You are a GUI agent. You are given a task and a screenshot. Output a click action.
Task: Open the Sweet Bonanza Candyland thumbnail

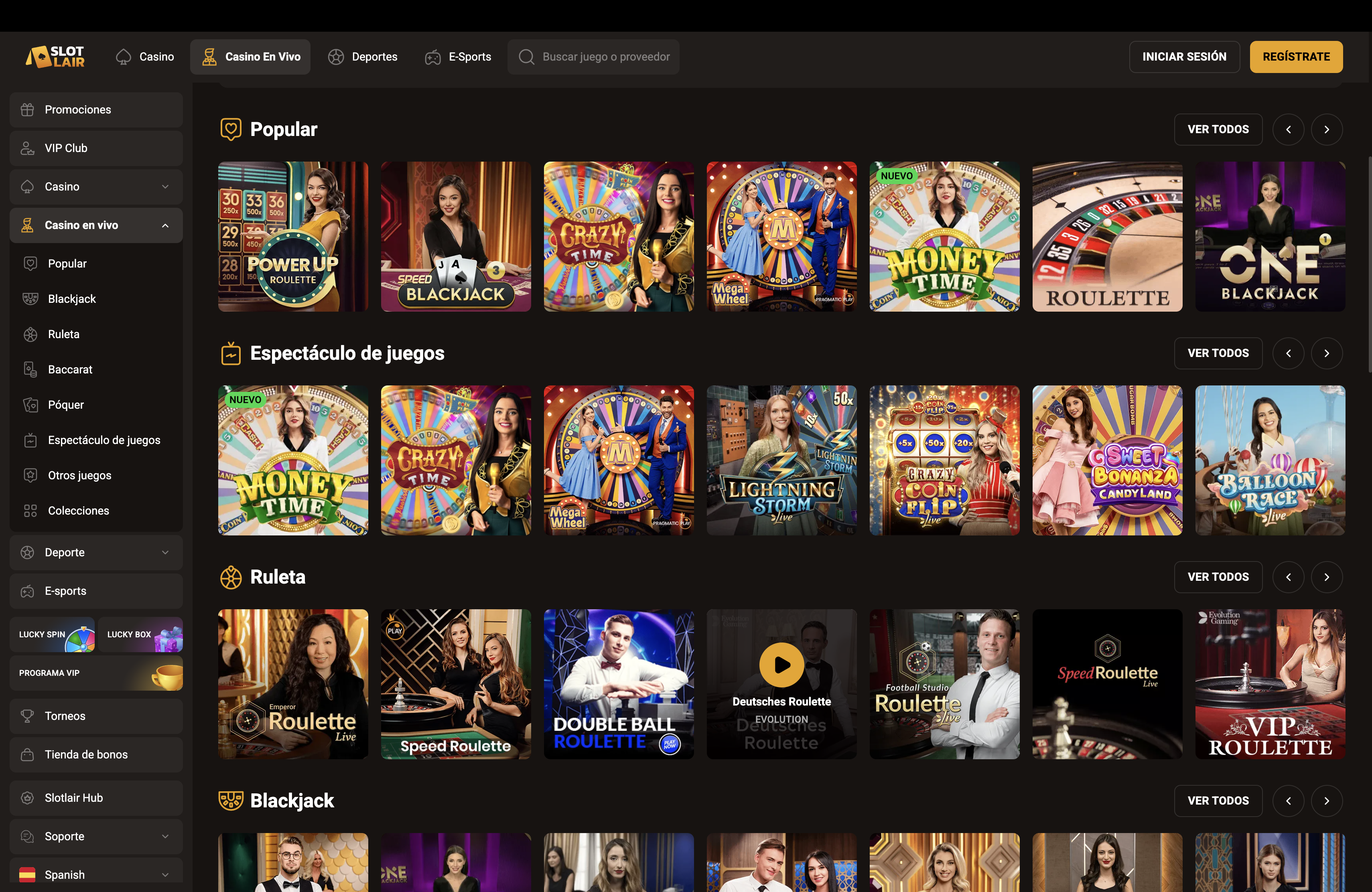click(1107, 460)
